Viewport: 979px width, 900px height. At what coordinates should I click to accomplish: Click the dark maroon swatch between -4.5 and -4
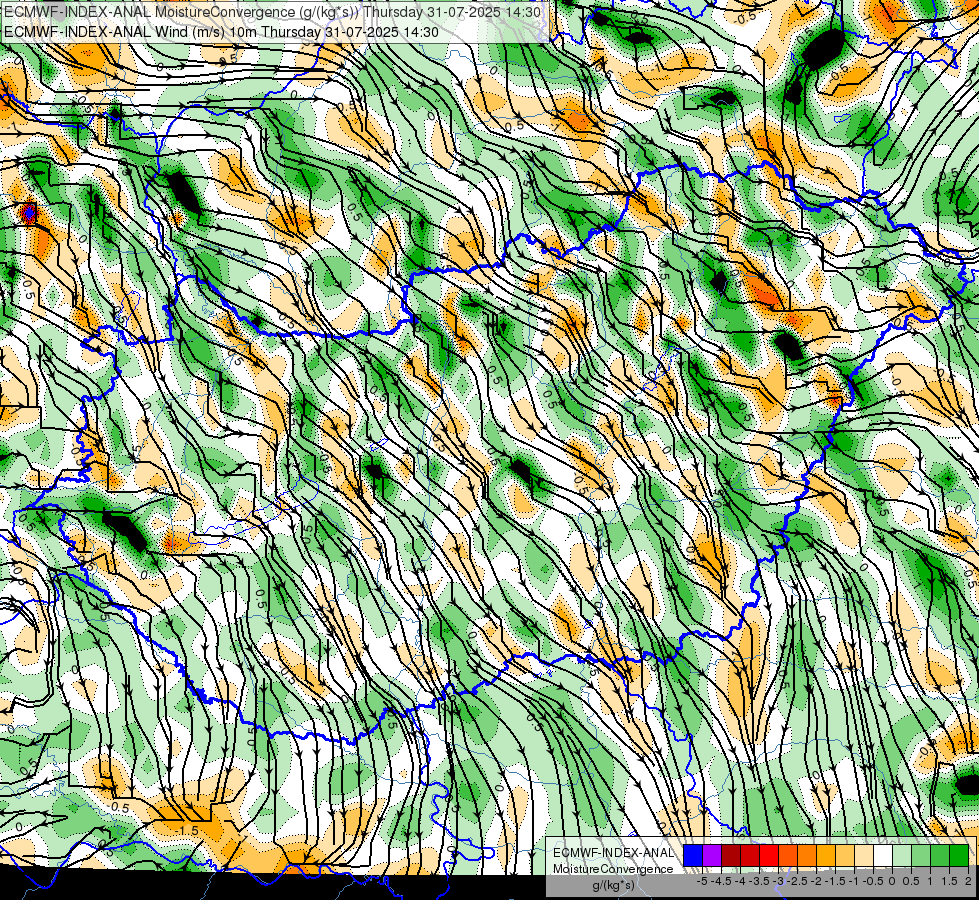[731, 856]
